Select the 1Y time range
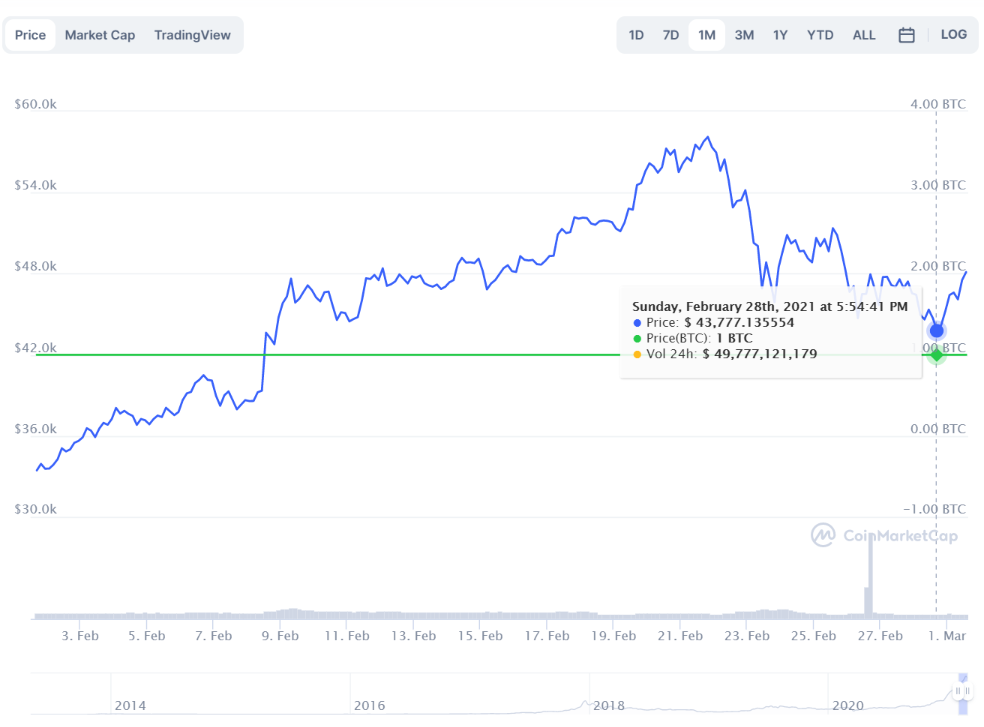Viewport: 984px width, 727px height. (x=780, y=35)
